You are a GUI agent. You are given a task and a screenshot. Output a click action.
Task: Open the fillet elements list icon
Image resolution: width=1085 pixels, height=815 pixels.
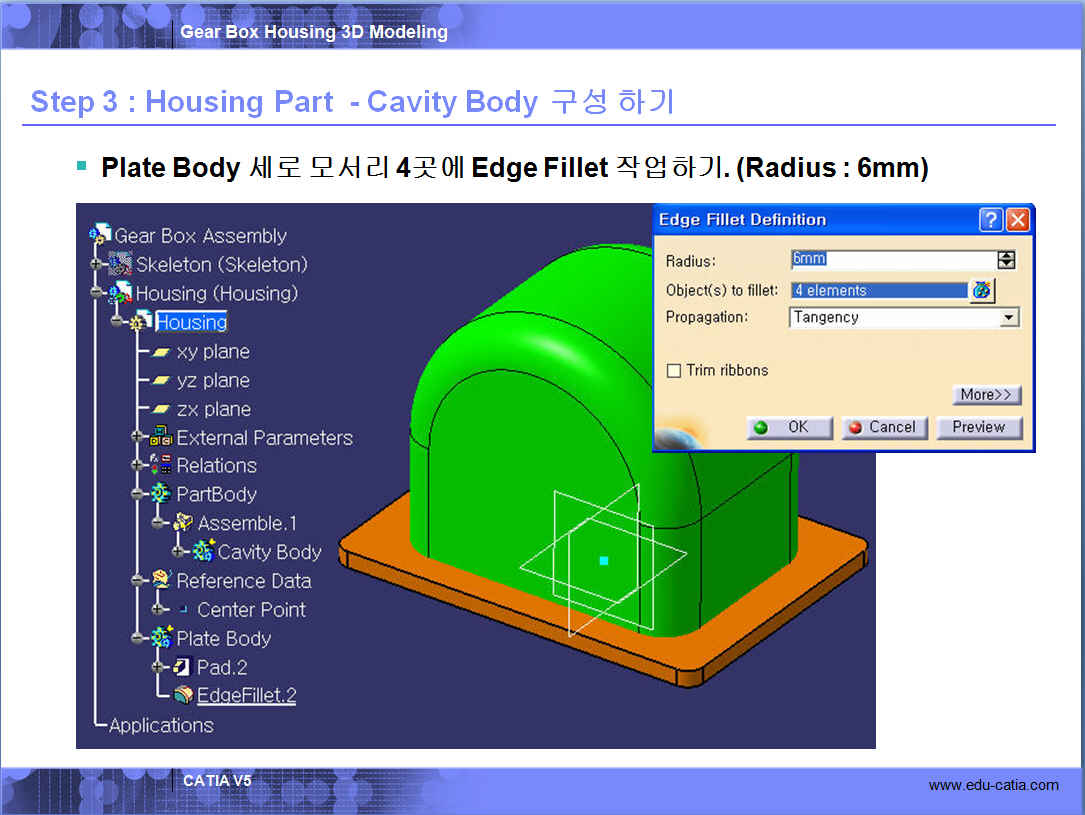(982, 290)
